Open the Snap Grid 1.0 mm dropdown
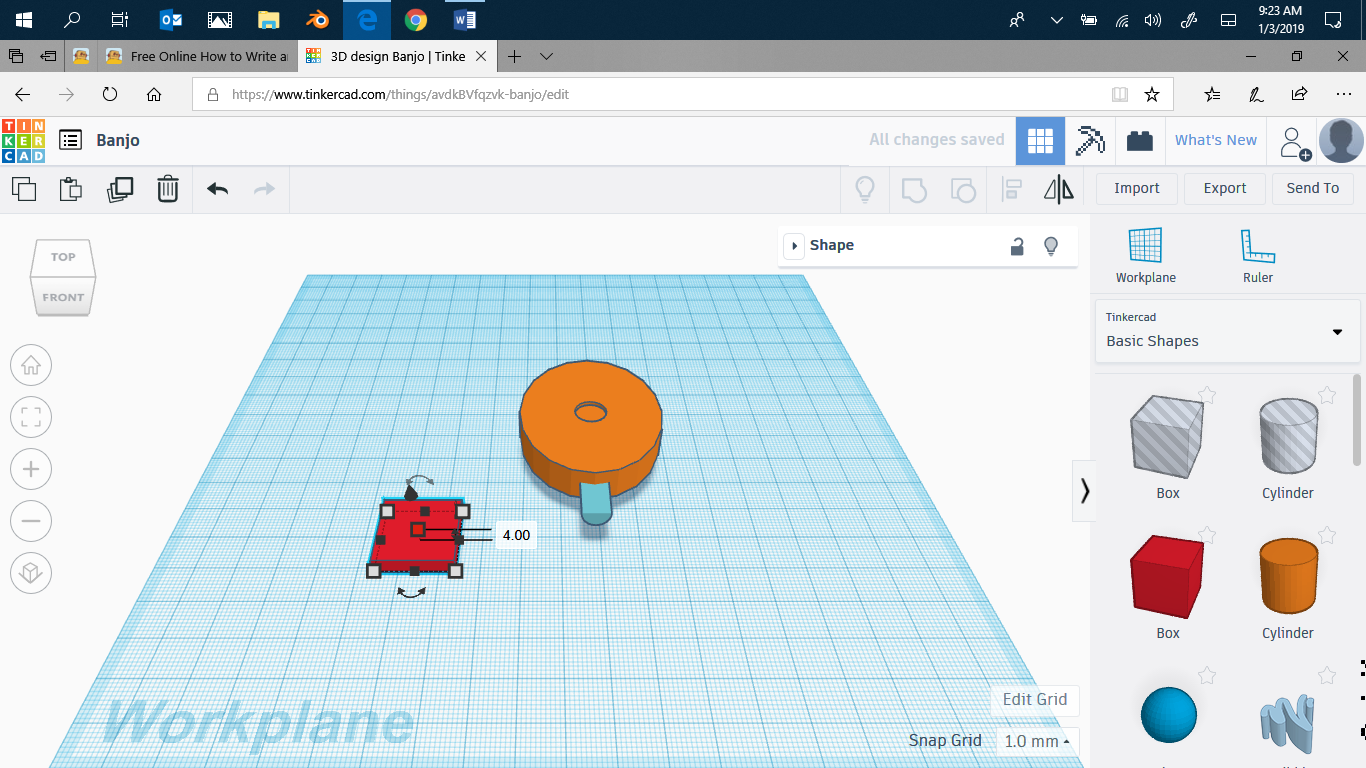 click(x=1037, y=741)
